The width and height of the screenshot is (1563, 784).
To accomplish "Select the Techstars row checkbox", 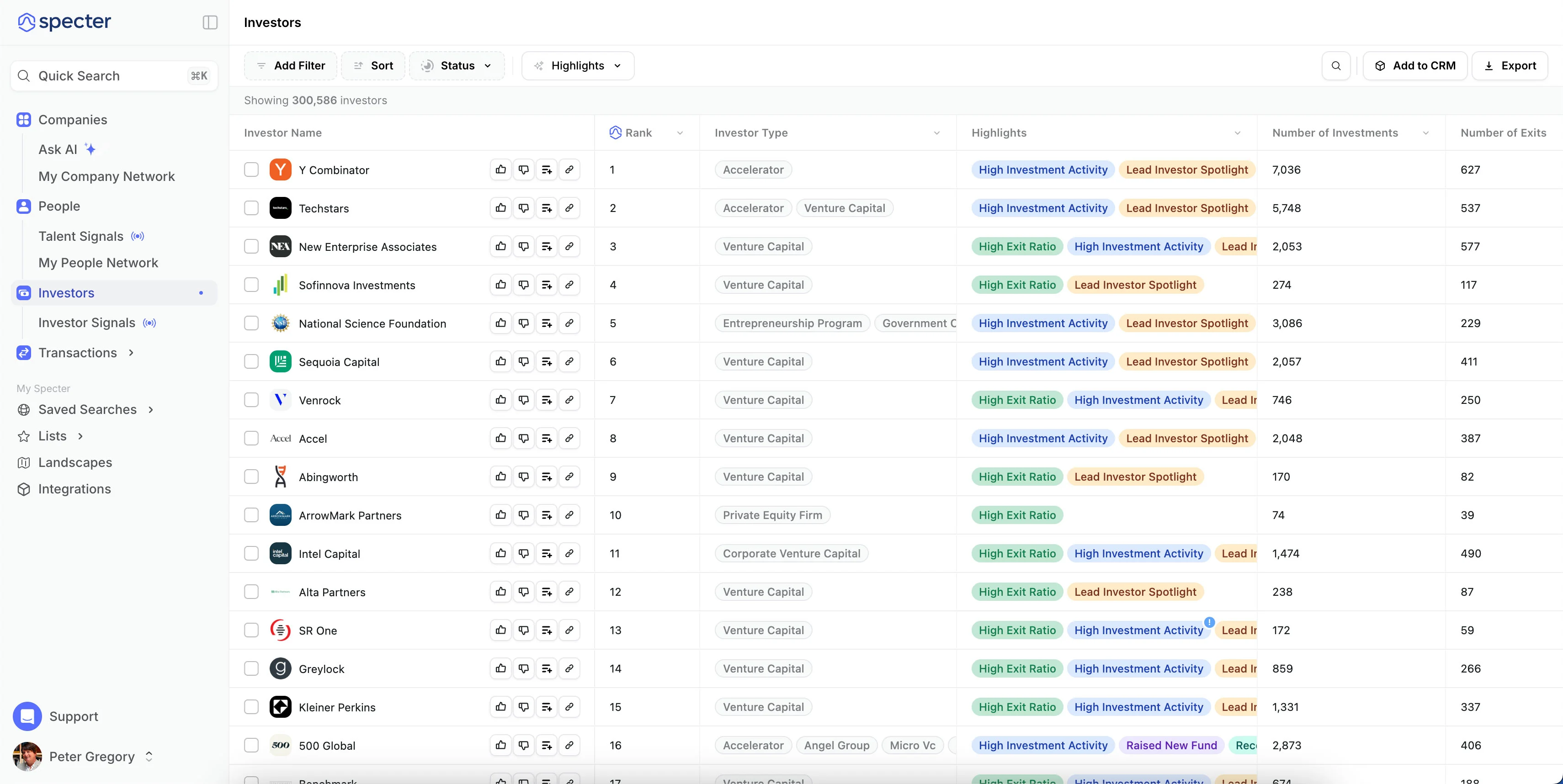I will click(x=251, y=208).
